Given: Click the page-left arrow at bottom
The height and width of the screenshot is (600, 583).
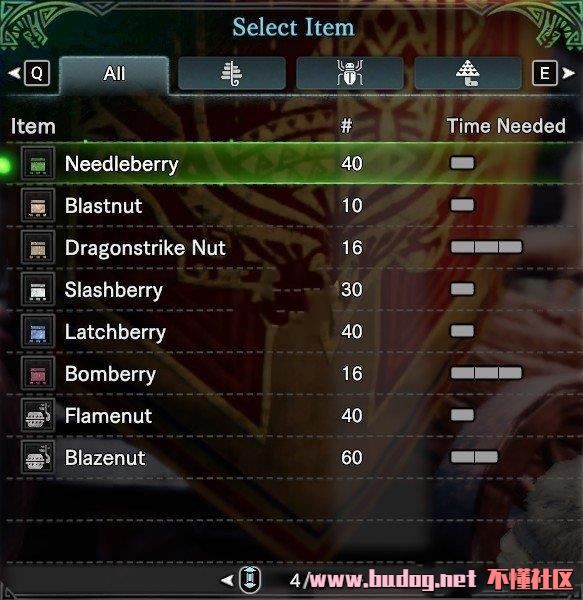Looking at the screenshot, I should click(x=227, y=580).
